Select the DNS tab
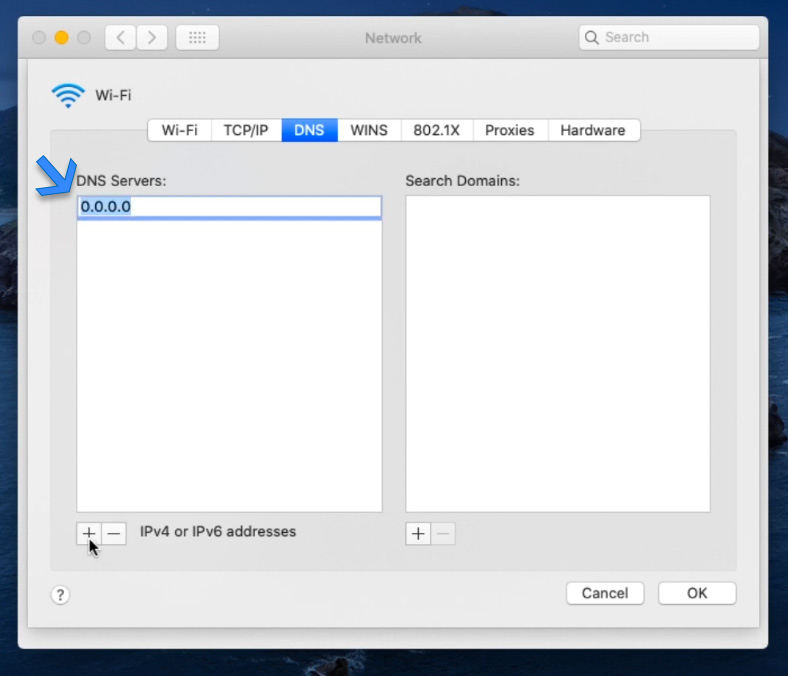The height and width of the screenshot is (676, 788). click(x=309, y=130)
